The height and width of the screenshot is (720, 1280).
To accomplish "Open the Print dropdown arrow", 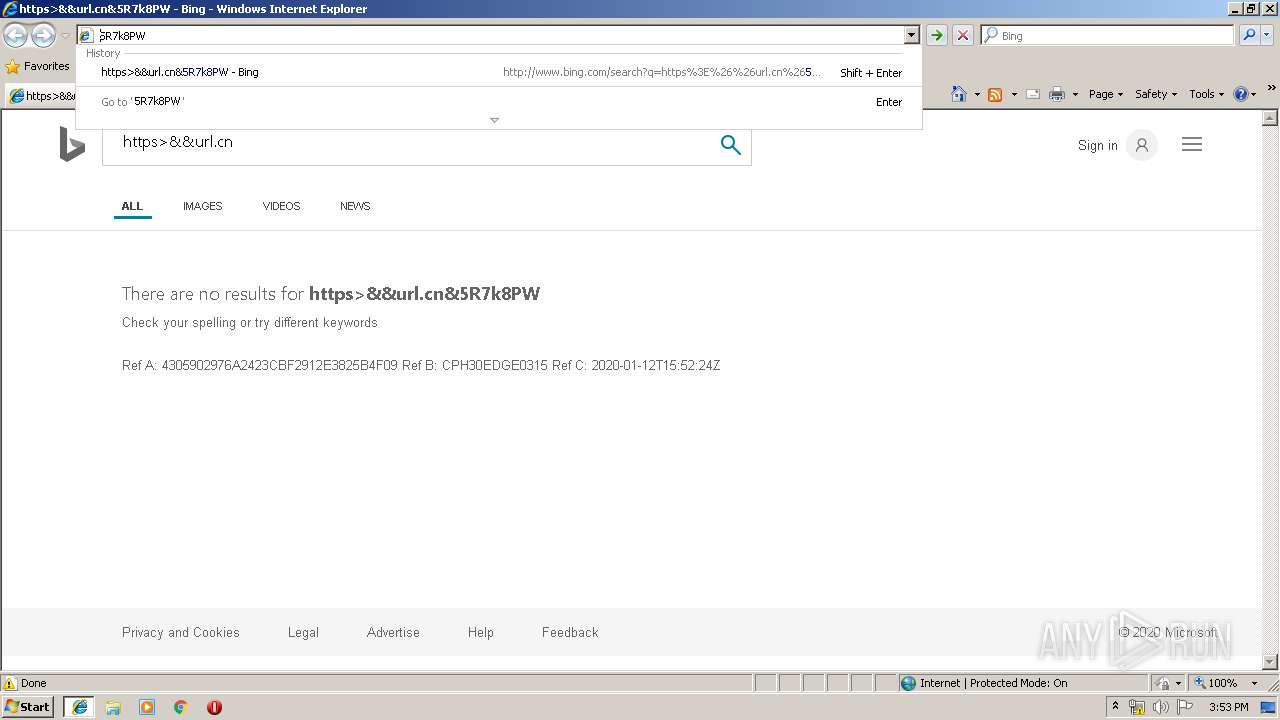I will 1075,94.
